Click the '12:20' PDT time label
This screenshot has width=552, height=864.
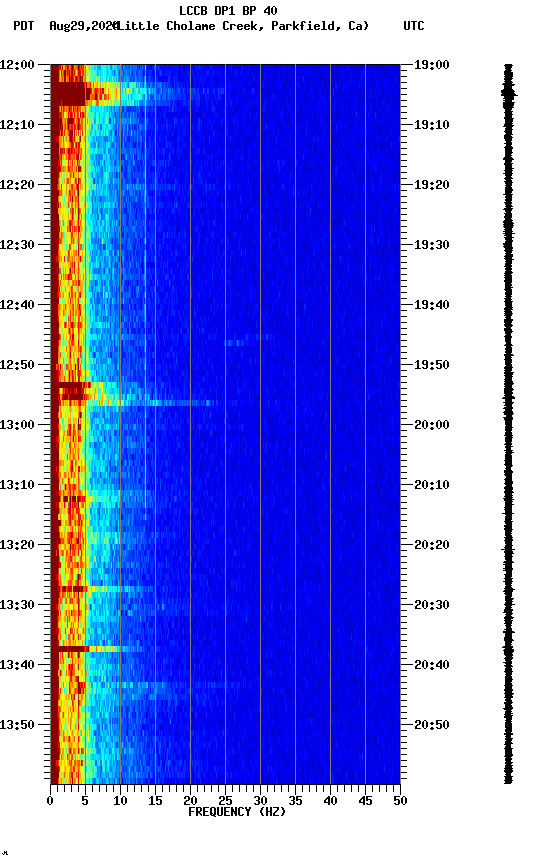click(x=17, y=185)
